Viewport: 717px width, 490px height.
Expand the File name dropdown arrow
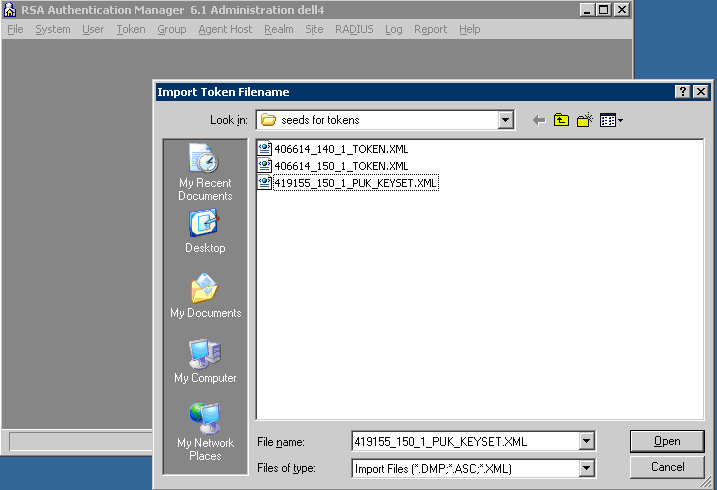587,442
